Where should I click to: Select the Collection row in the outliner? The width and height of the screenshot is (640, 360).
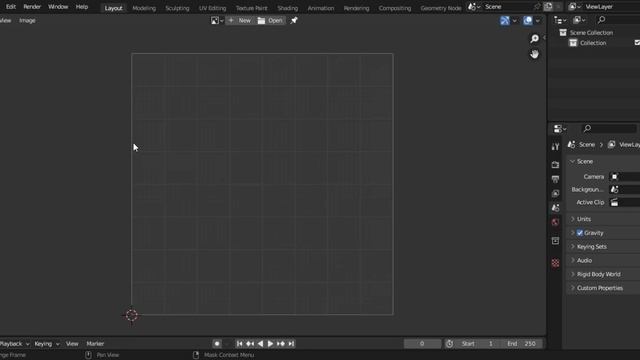coord(593,43)
